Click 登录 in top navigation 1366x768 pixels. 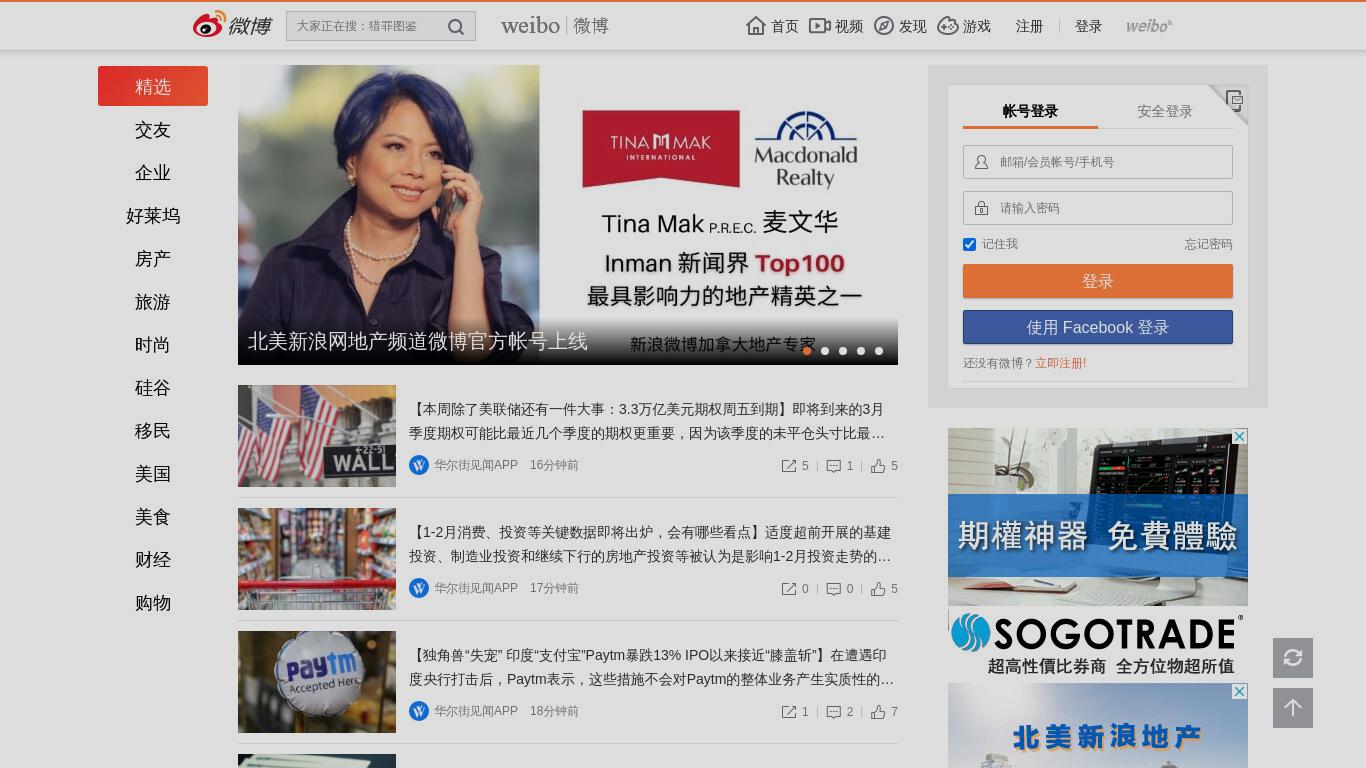(x=1088, y=26)
